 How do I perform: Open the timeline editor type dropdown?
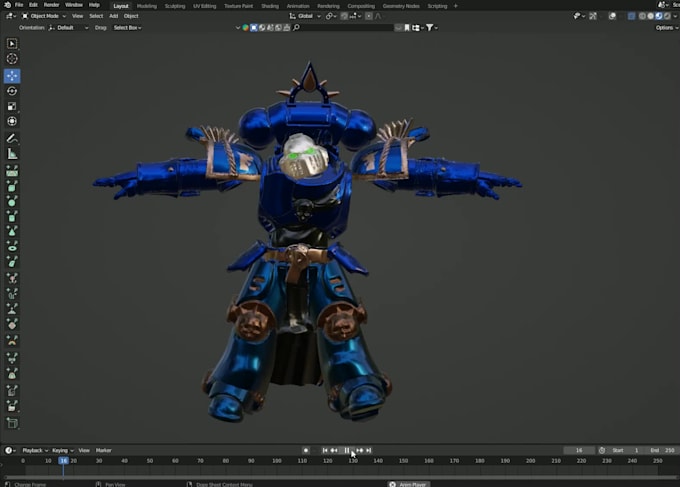10,450
